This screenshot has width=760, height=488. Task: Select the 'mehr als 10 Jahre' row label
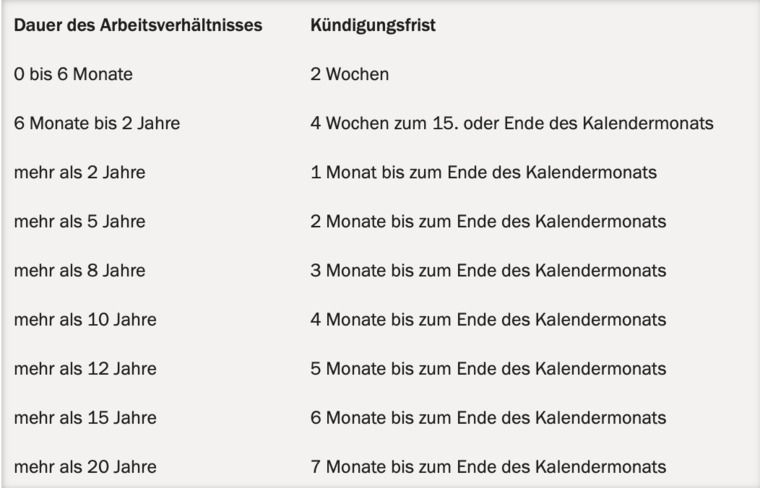click(x=85, y=319)
